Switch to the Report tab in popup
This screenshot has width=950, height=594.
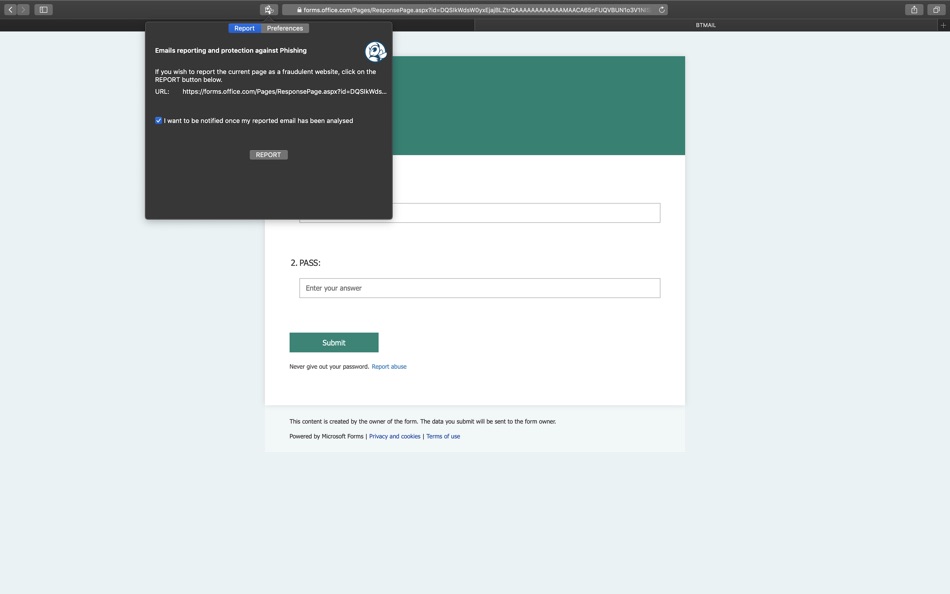click(x=244, y=28)
